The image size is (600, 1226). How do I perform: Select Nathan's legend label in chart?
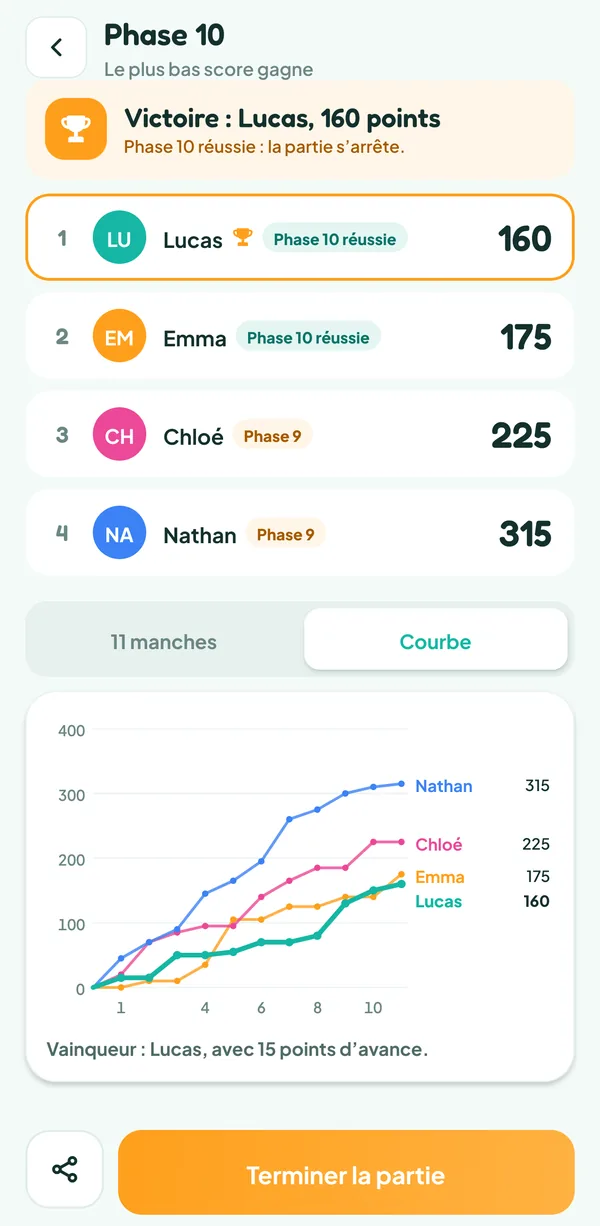[x=444, y=786]
